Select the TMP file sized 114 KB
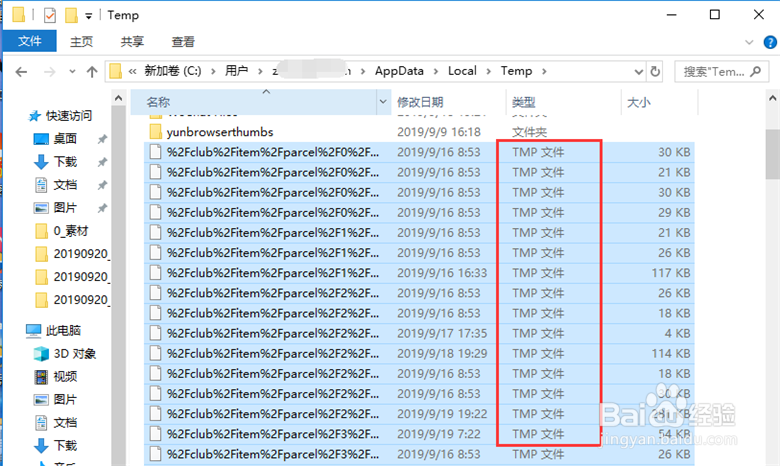Screen dimensions: 780x466 [x=419, y=354]
